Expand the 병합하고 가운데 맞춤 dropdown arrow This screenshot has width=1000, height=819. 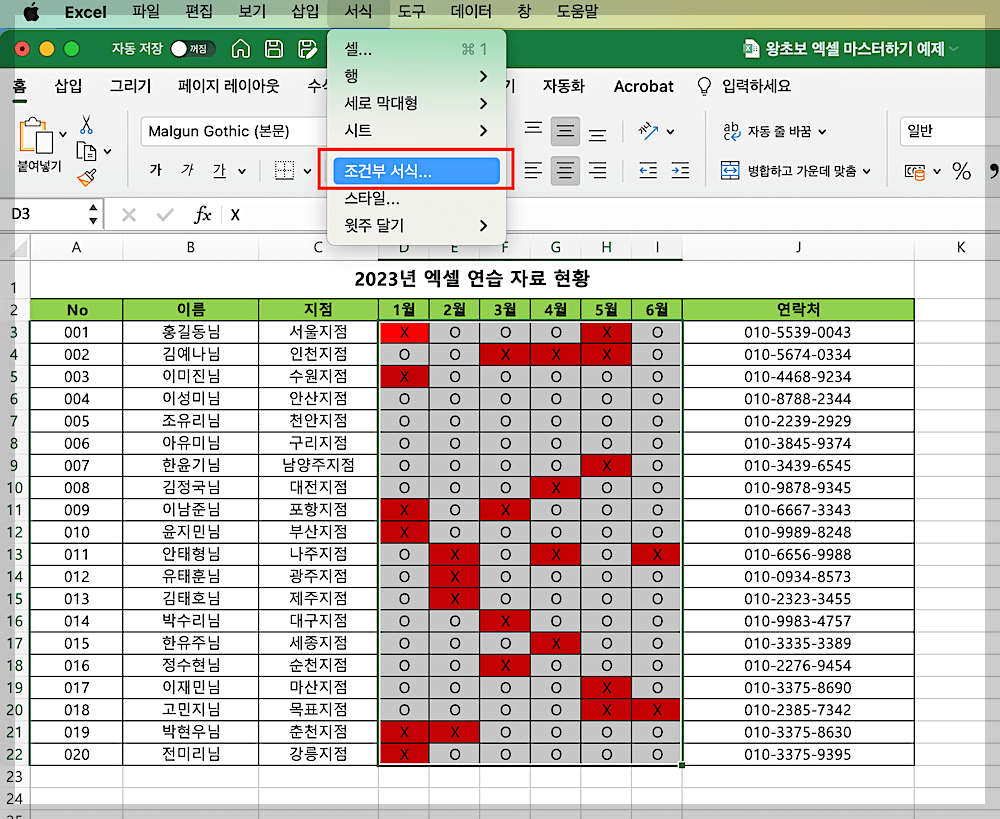click(x=867, y=171)
